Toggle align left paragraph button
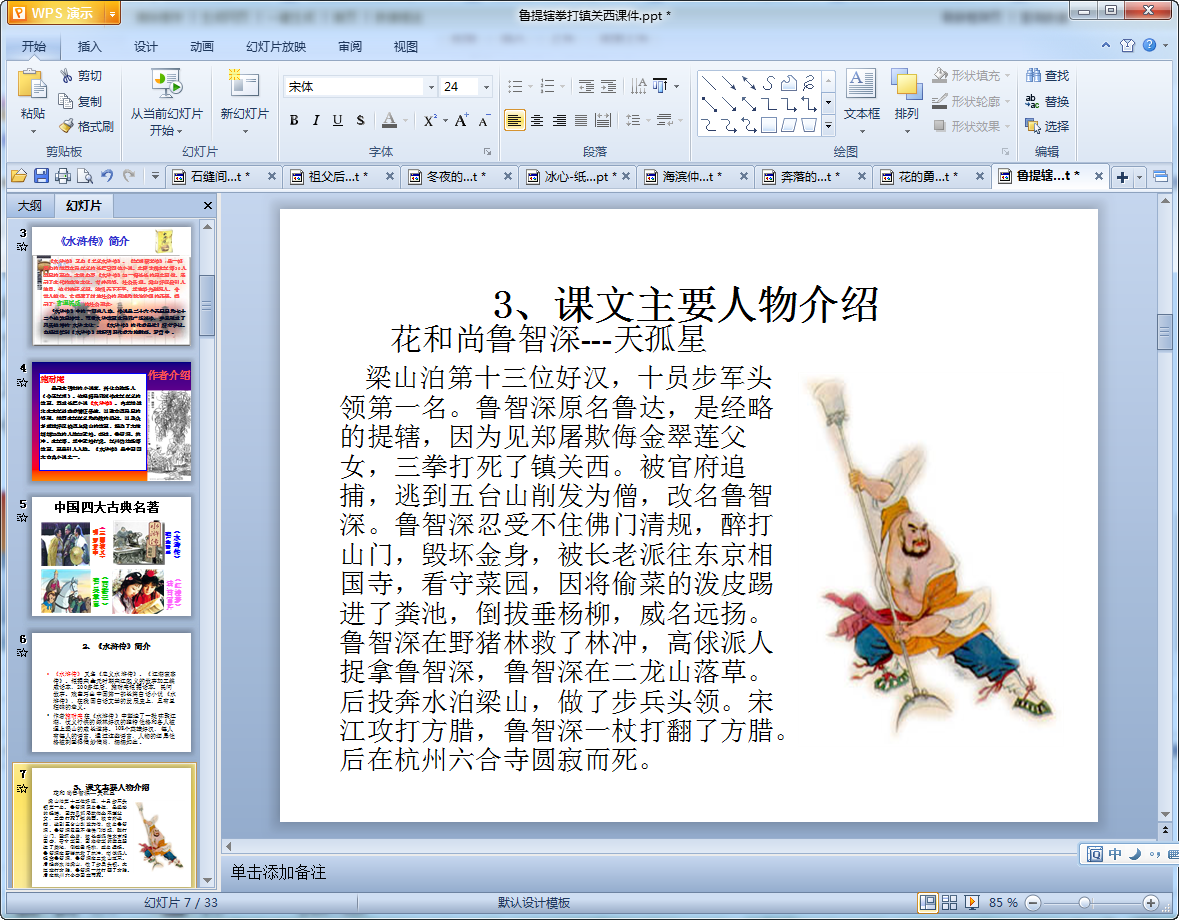The width and height of the screenshot is (1179, 920). point(514,120)
